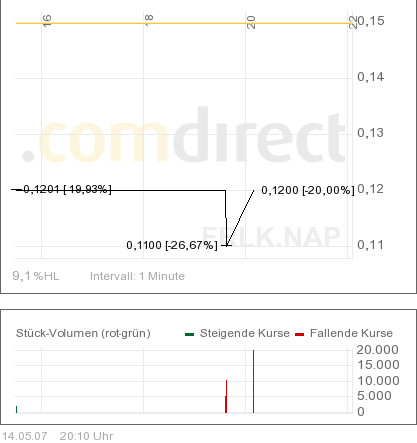Click the 5.000 volume axis label

tap(374, 396)
